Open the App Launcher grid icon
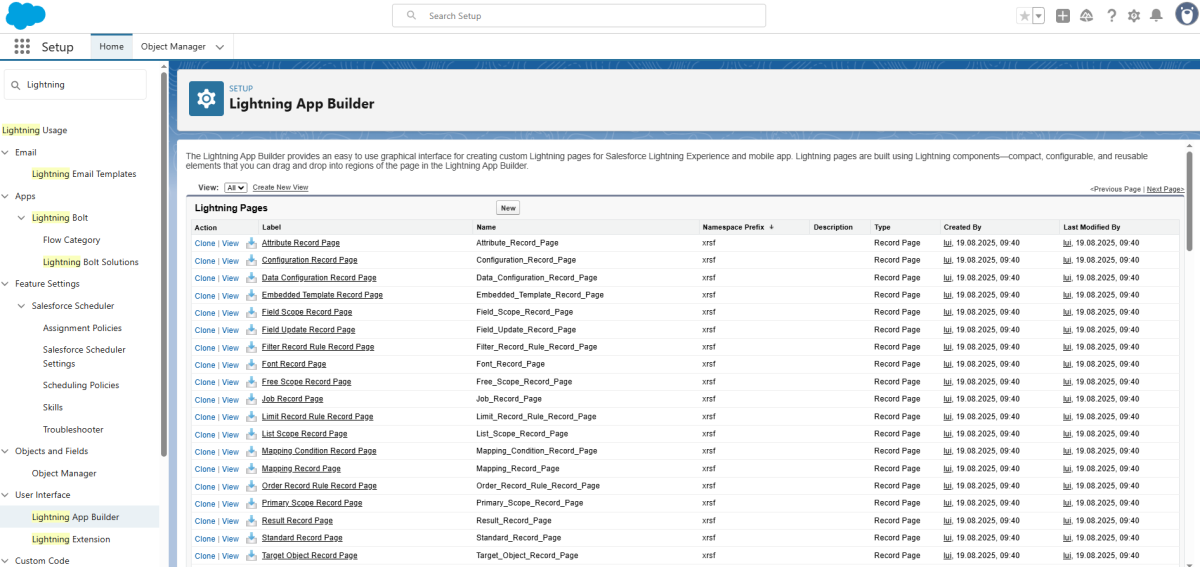 (x=22, y=47)
